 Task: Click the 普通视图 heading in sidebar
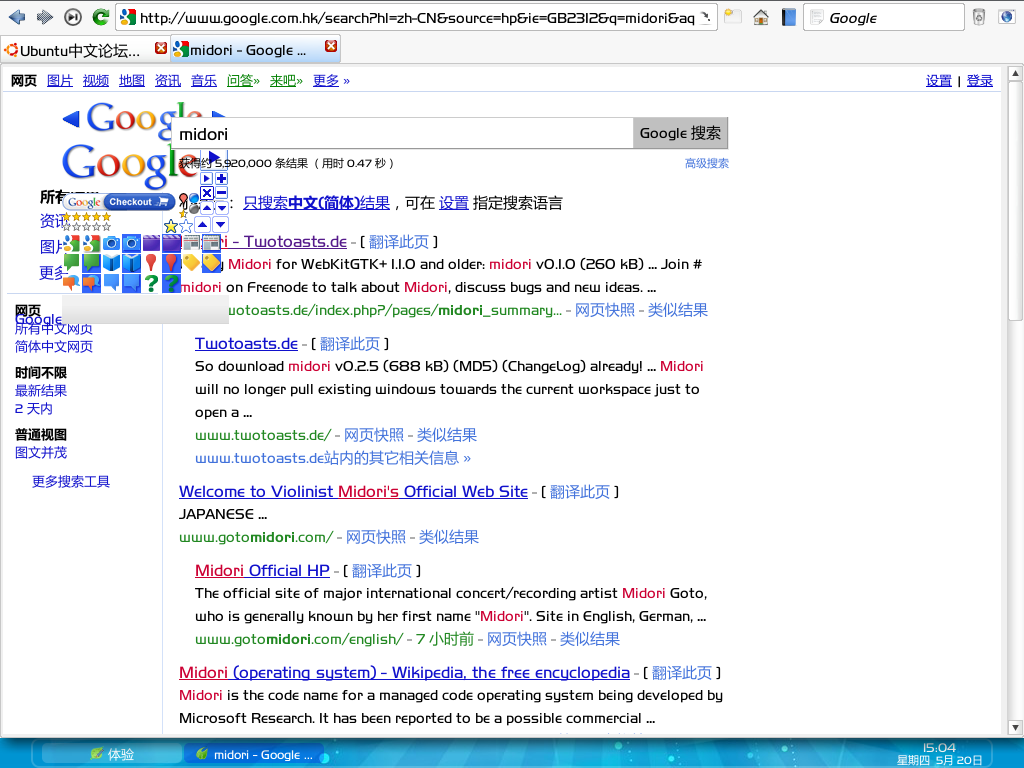click(40, 435)
